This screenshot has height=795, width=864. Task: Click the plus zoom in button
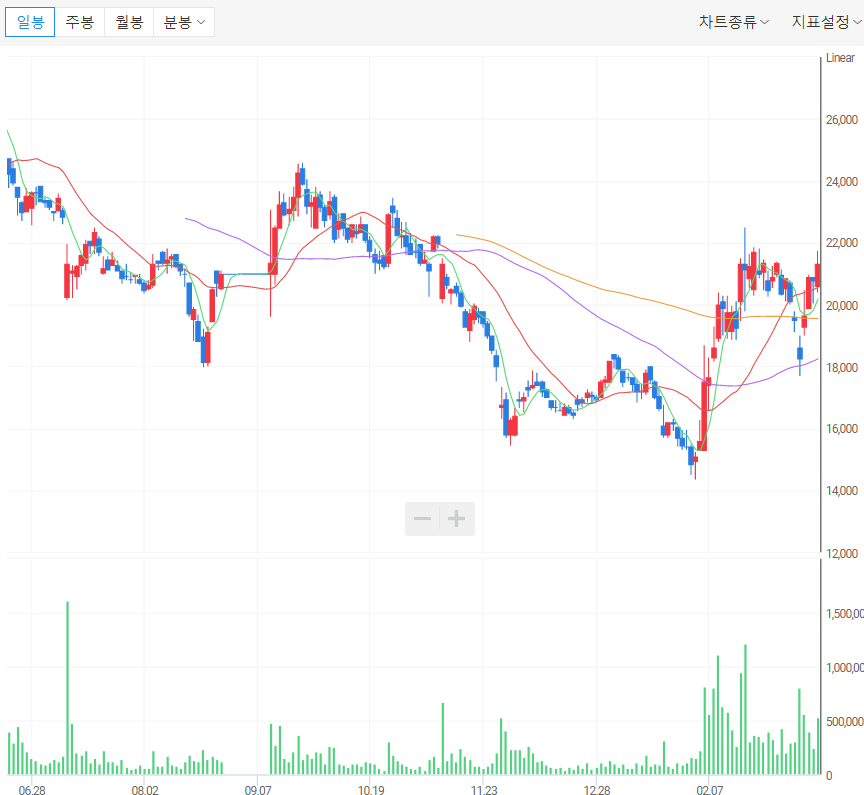coord(456,518)
